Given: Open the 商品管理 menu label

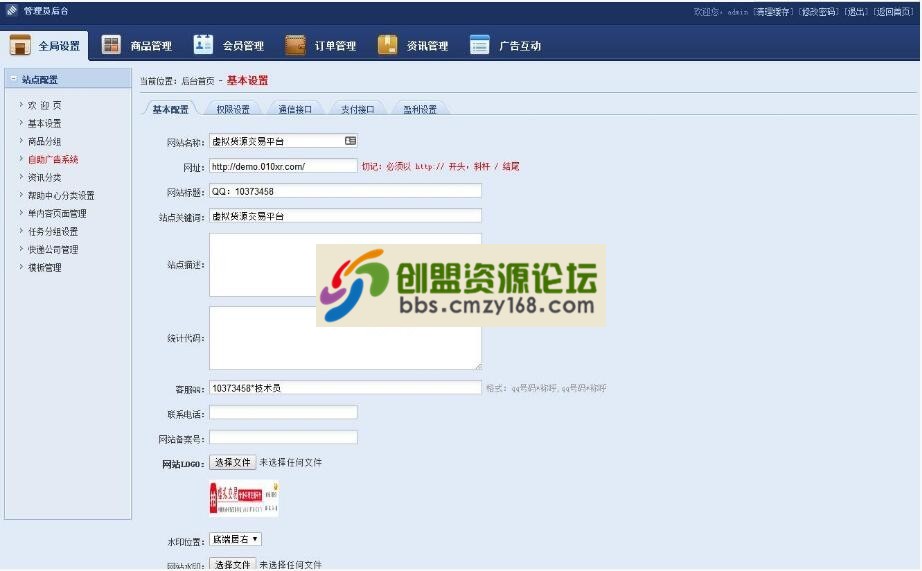Looking at the screenshot, I should click(x=151, y=46).
